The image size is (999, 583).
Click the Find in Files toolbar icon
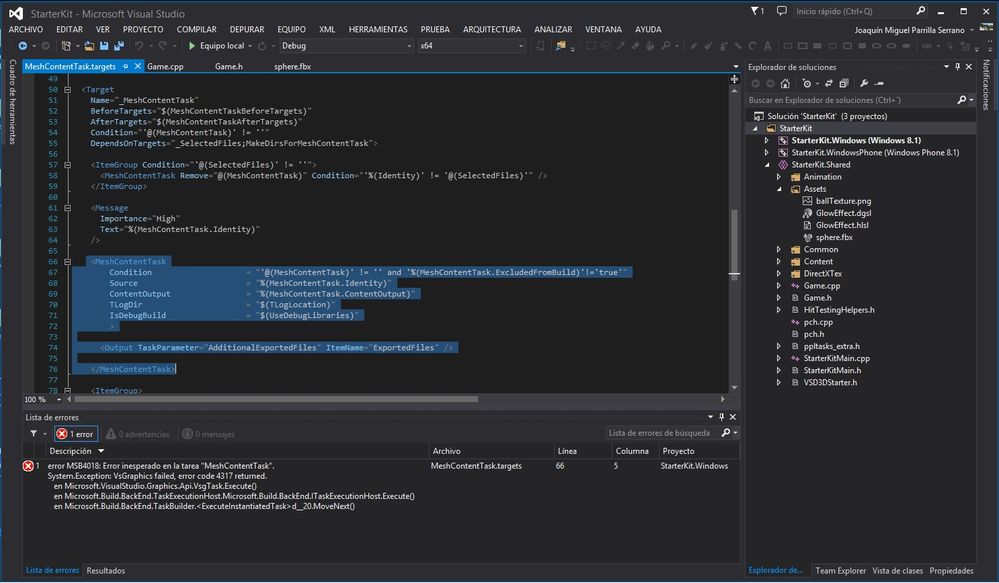tap(560, 46)
